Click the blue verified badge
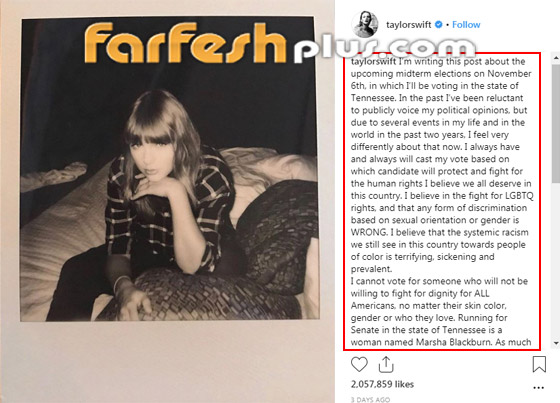The image size is (560, 403). click(439, 25)
